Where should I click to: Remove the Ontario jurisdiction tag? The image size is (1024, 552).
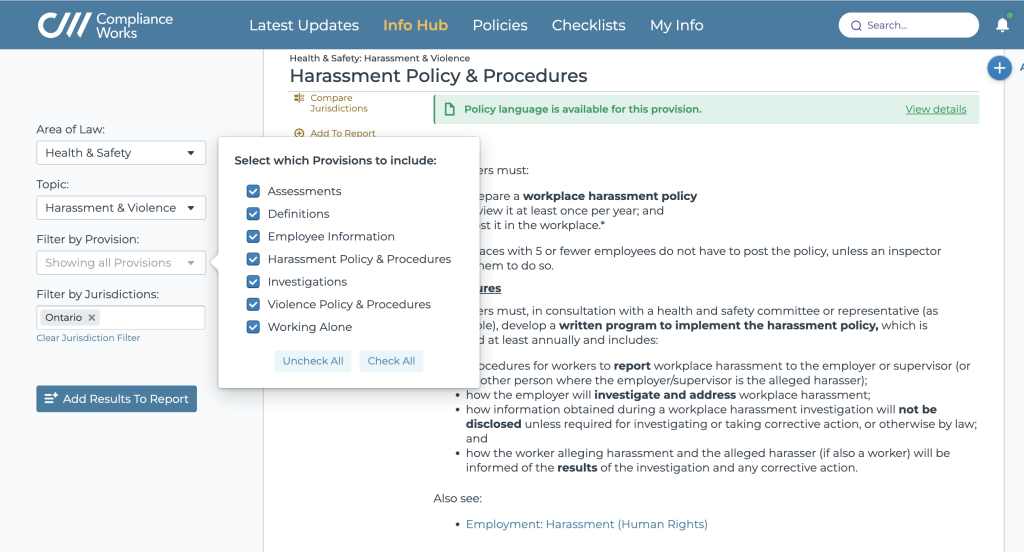click(x=91, y=317)
